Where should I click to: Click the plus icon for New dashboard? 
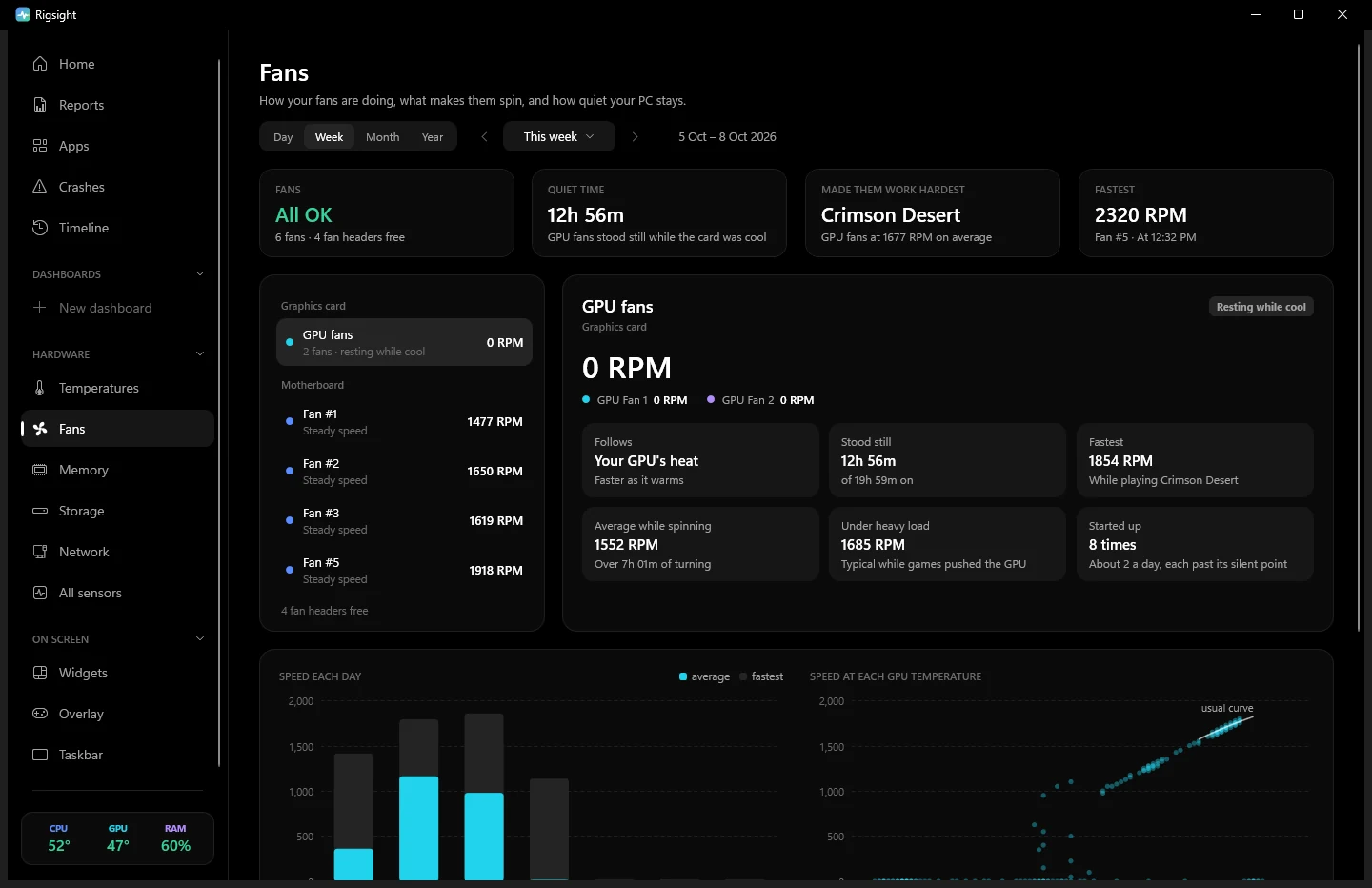coord(40,308)
